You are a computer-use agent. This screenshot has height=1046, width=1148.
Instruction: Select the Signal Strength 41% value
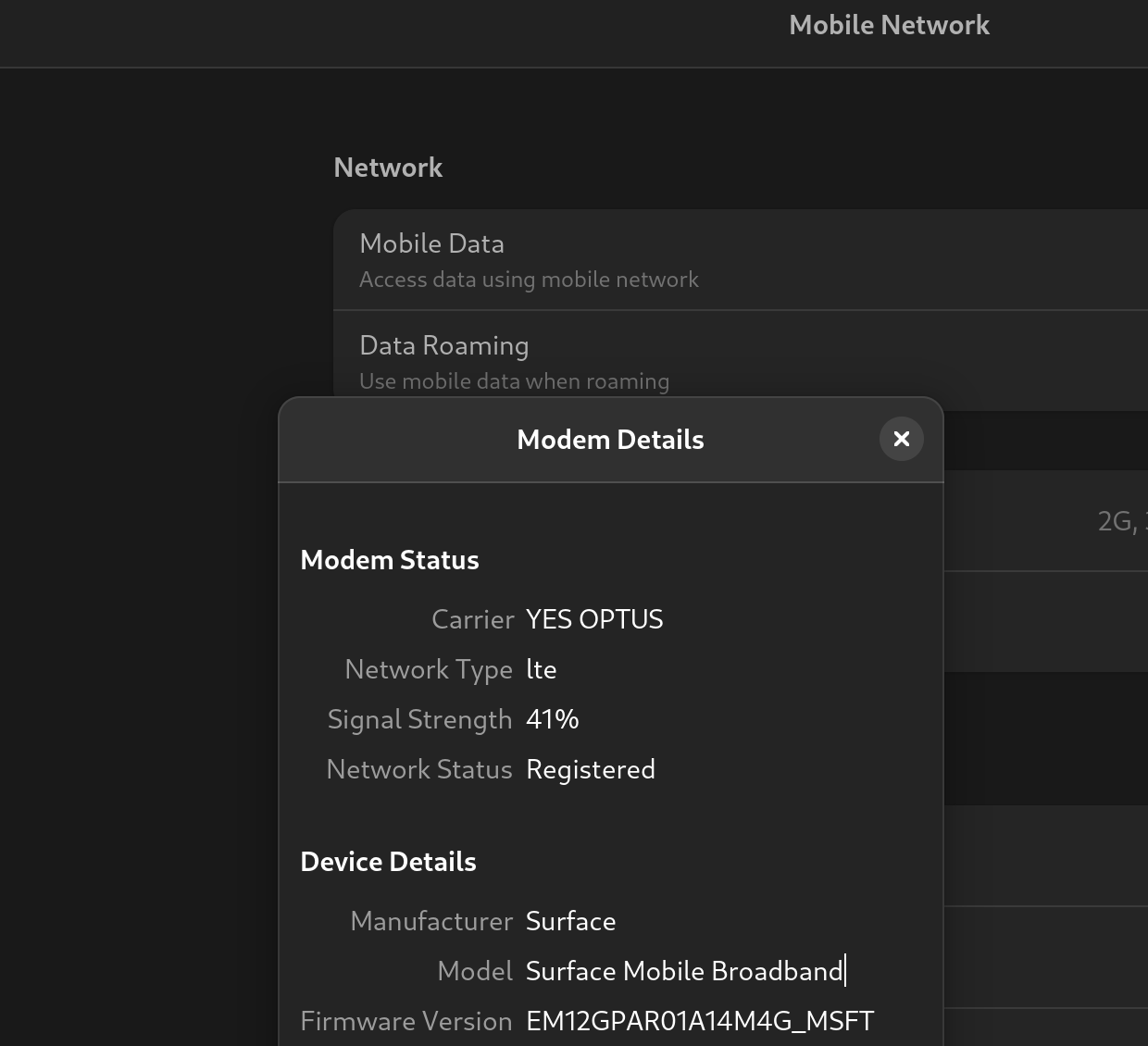[552, 718]
